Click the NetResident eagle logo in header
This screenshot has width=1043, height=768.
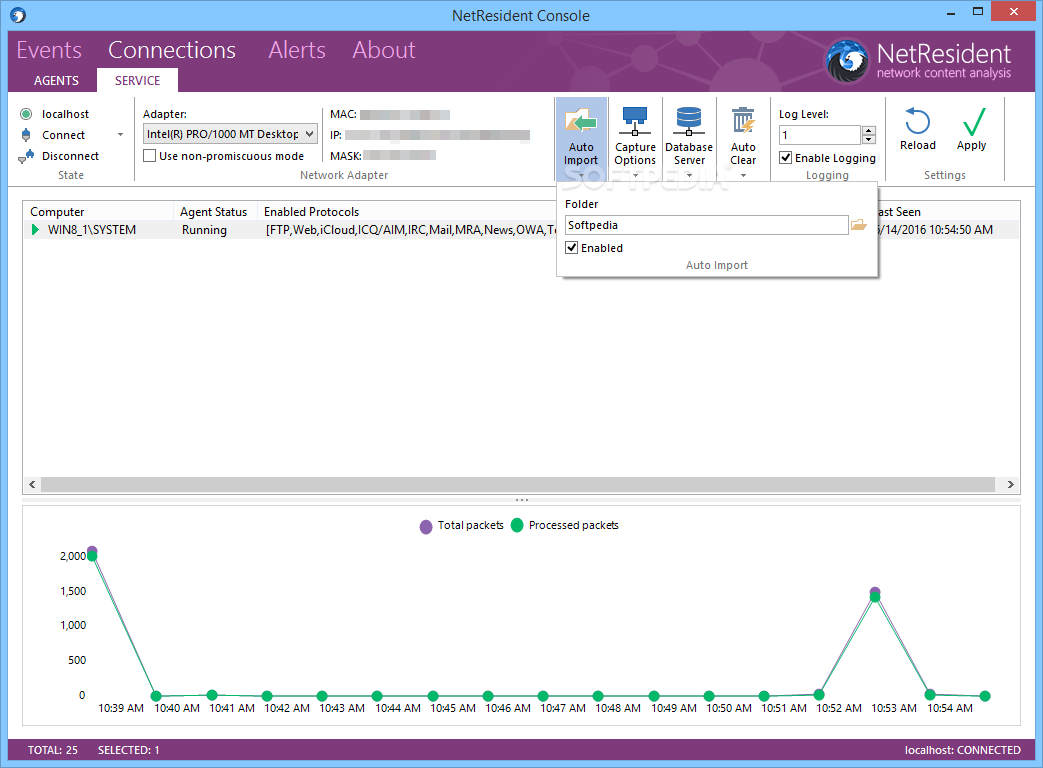(x=847, y=61)
